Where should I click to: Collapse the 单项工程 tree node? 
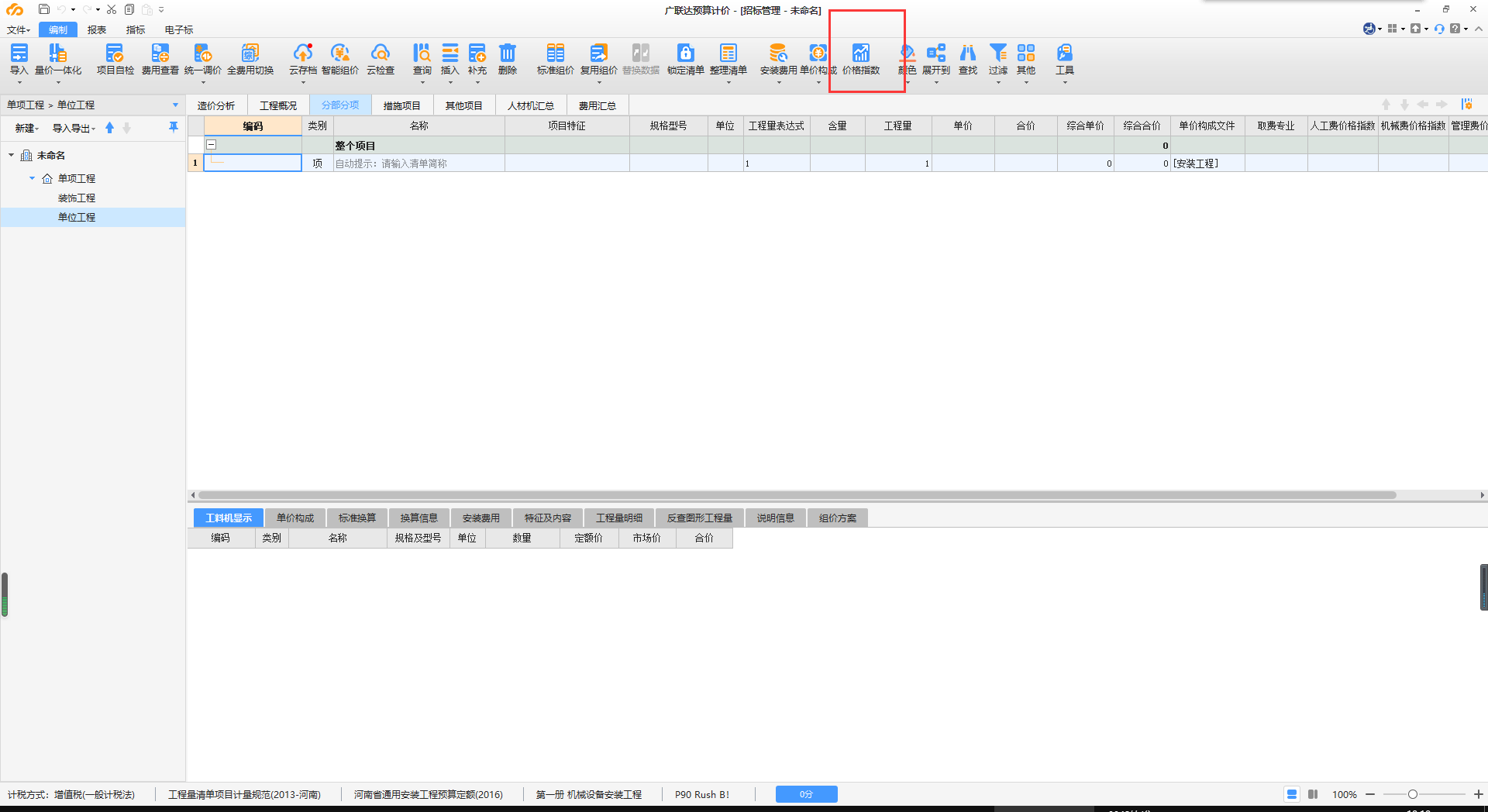point(32,178)
